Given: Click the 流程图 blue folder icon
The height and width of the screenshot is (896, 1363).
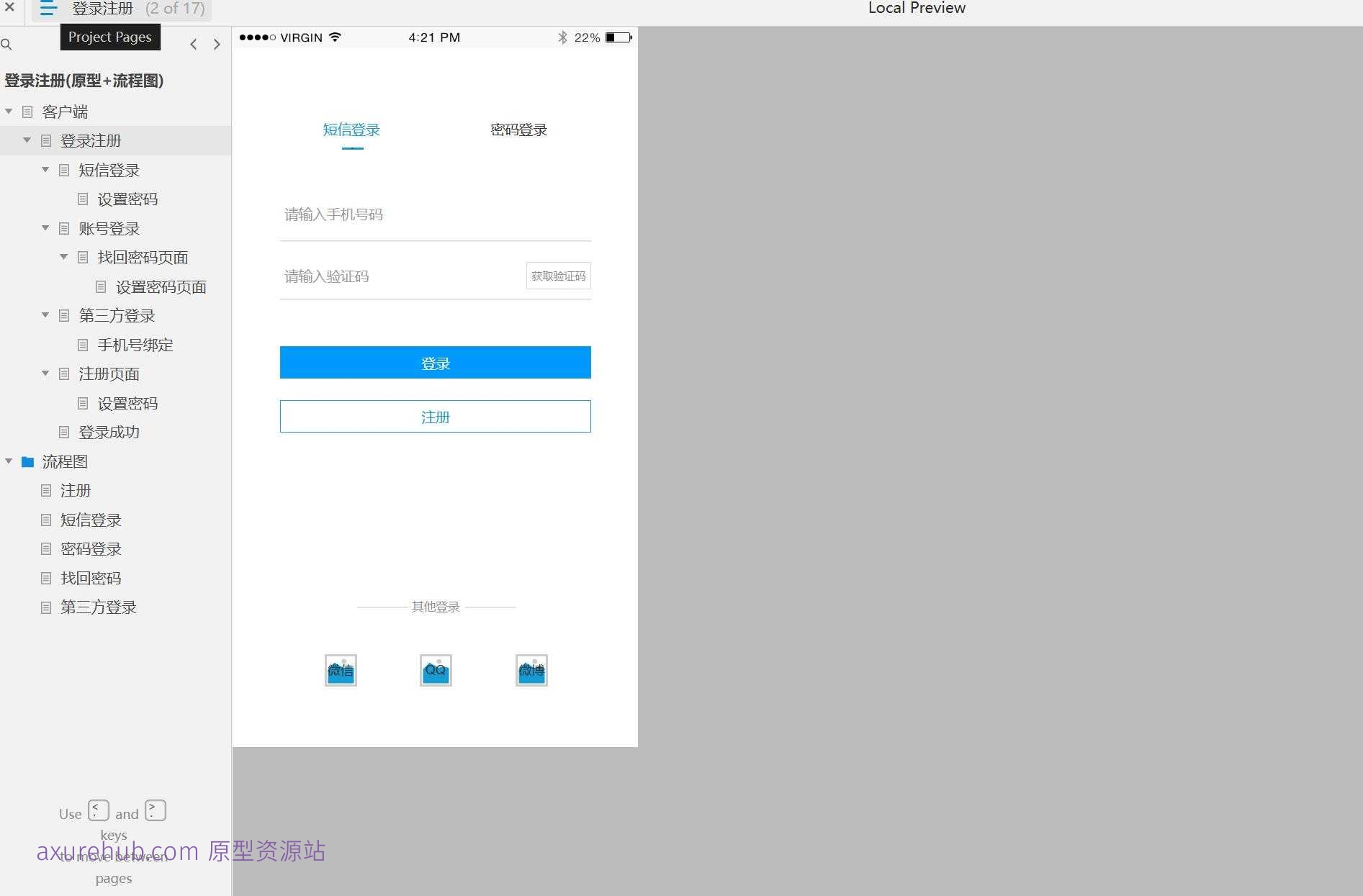Looking at the screenshot, I should click(x=28, y=462).
